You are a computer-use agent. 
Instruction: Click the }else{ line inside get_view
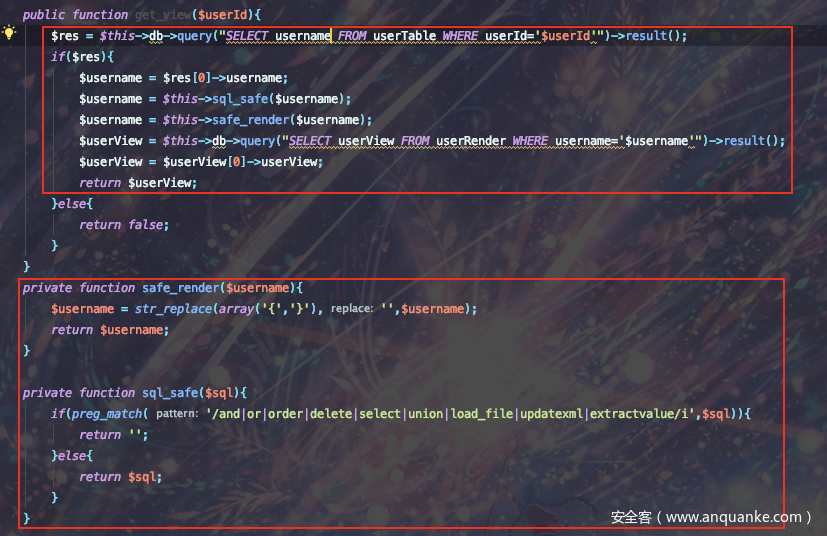(72, 204)
